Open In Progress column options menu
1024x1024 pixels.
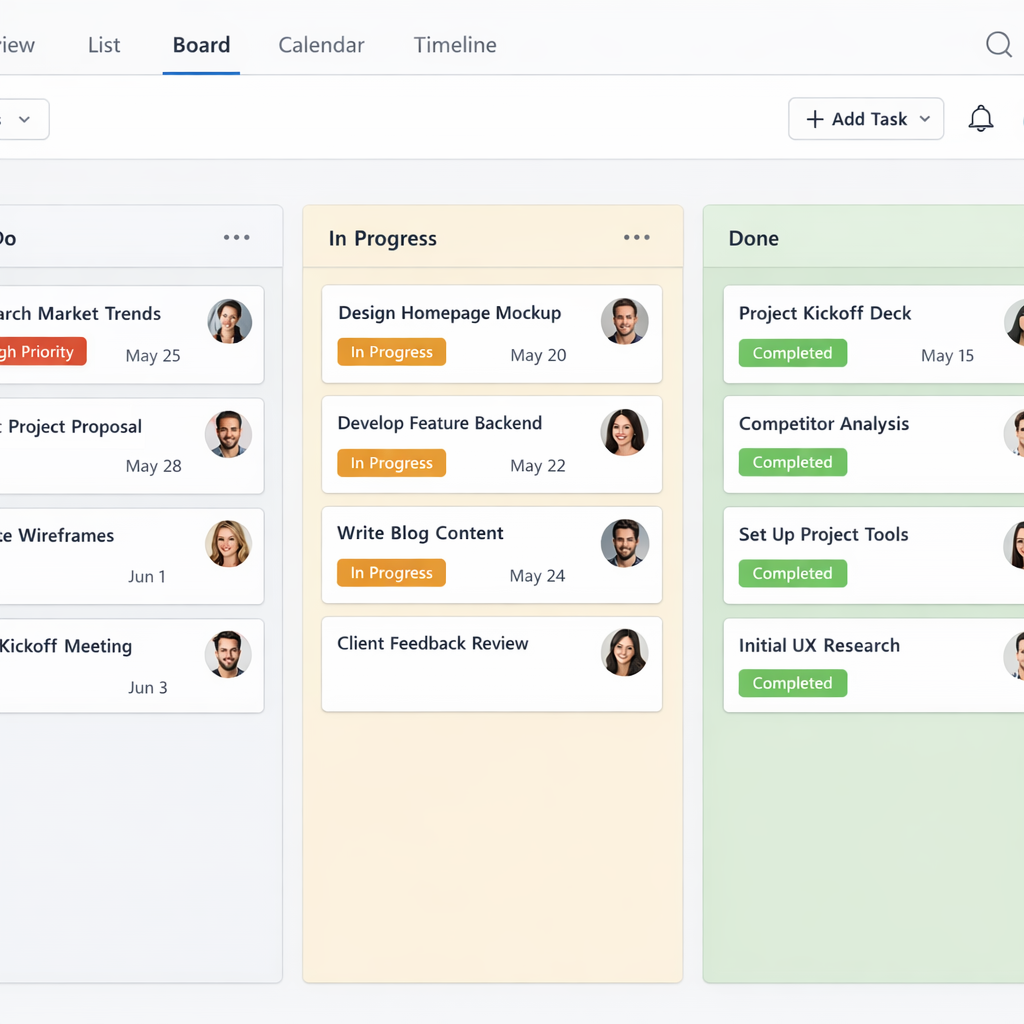637,238
